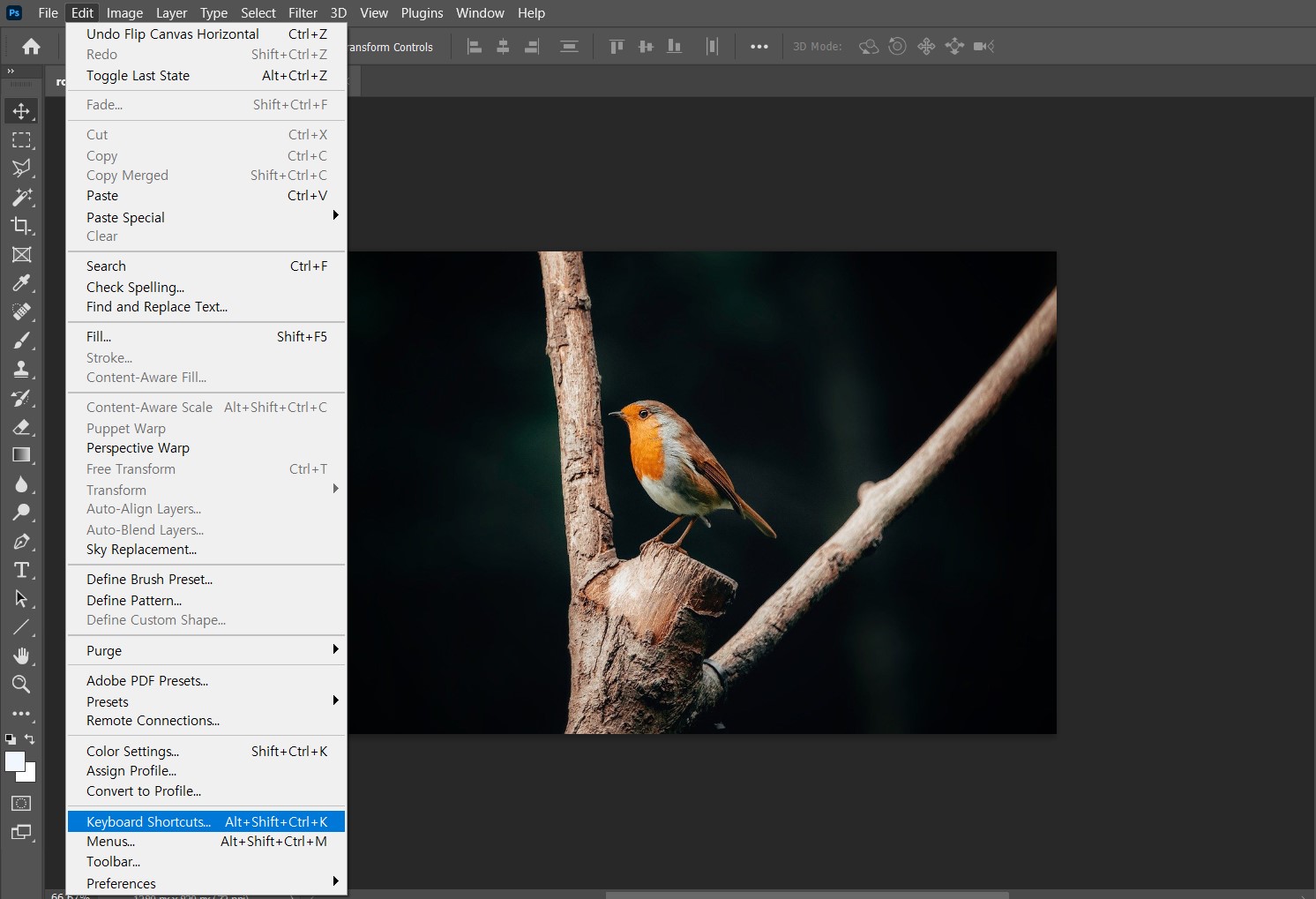Viewport: 1316px width, 899px height.
Task: Change screen mode button
Action: click(x=21, y=832)
